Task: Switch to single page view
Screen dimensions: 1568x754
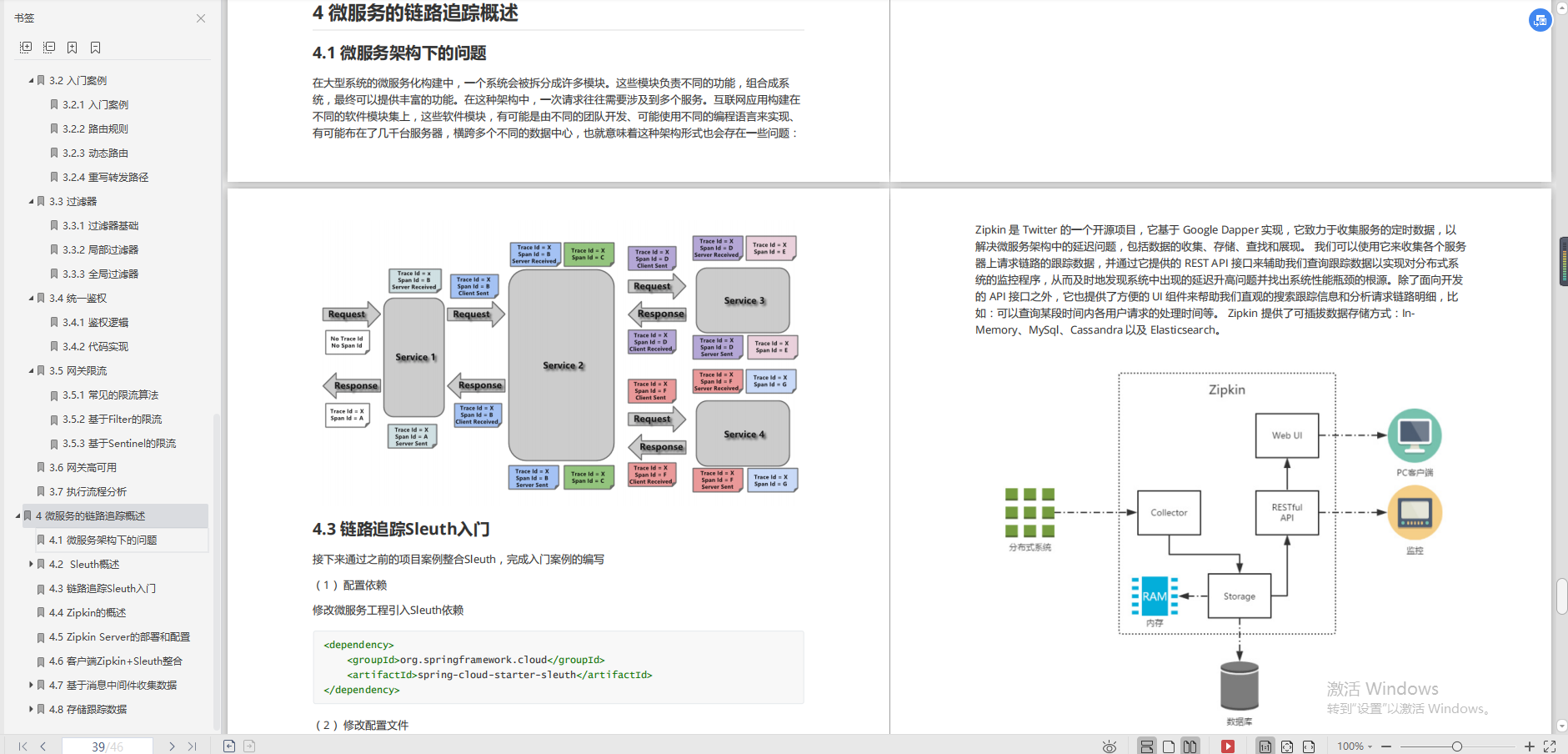Action: tap(1169, 746)
